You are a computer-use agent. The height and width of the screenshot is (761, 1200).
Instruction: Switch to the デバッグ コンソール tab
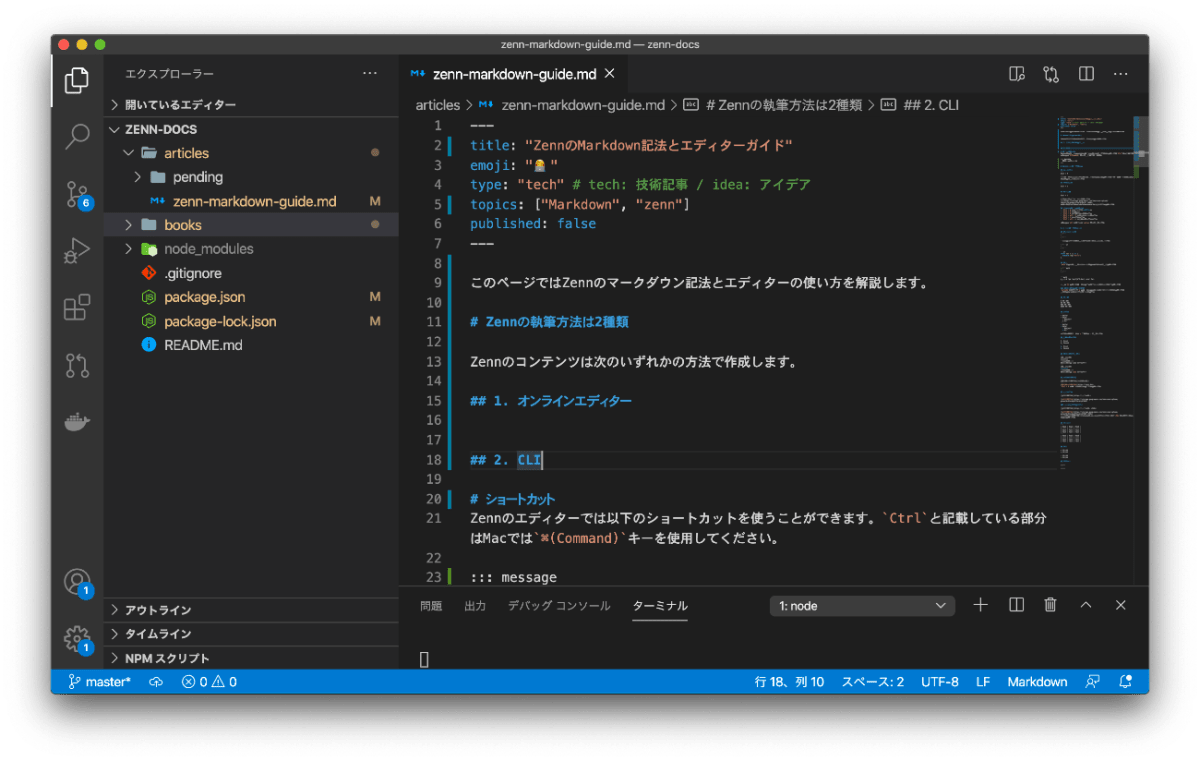(559, 606)
